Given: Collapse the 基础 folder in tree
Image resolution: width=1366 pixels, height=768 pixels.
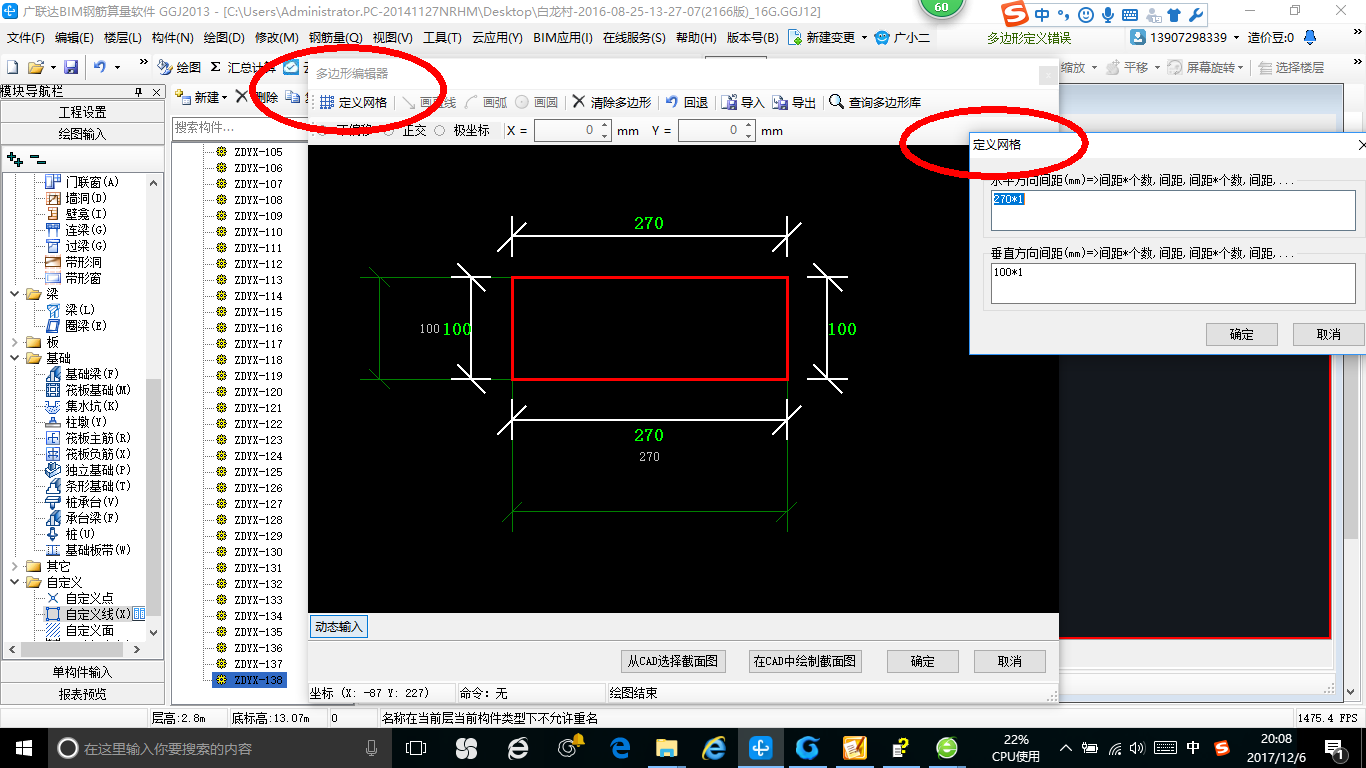Looking at the screenshot, I should [x=15, y=358].
